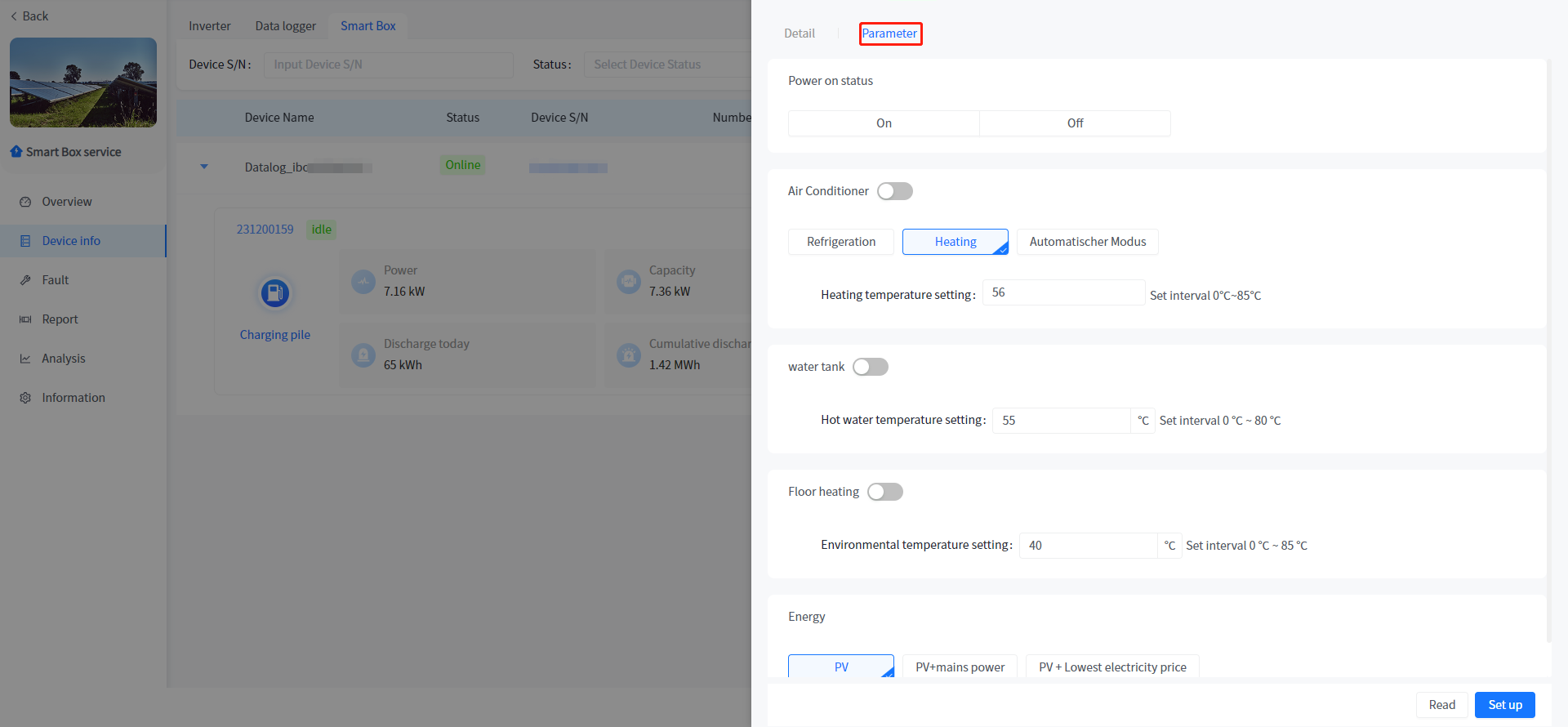Click the Read button

1441,705
